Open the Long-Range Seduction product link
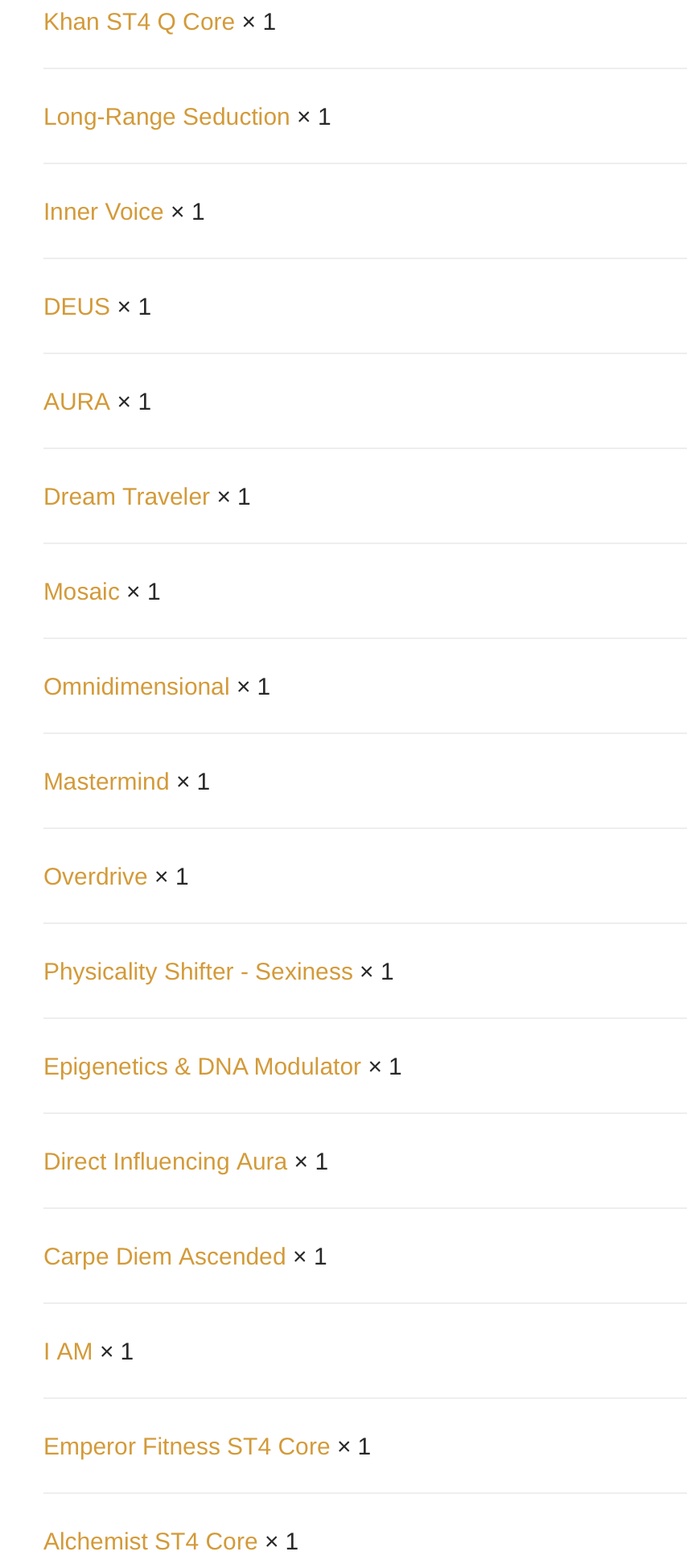The image size is (687, 1568). tap(167, 117)
